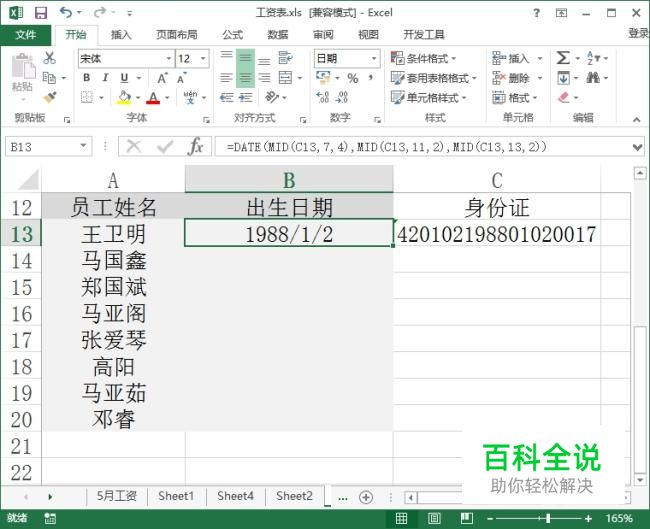Increase font size with large A icon
The height and width of the screenshot is (529, 650).
(x=162, y=78)
